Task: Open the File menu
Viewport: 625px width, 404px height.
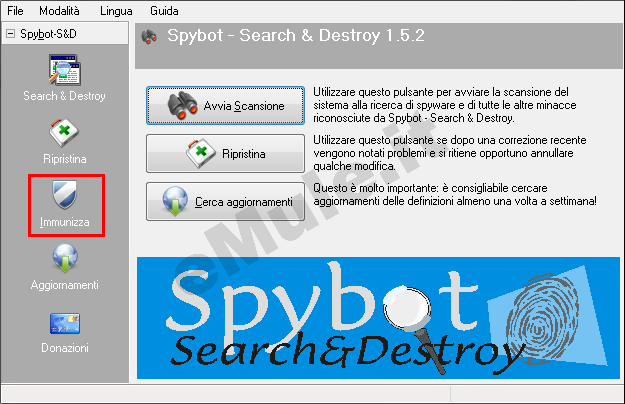Action: click(x=15, y=11)
